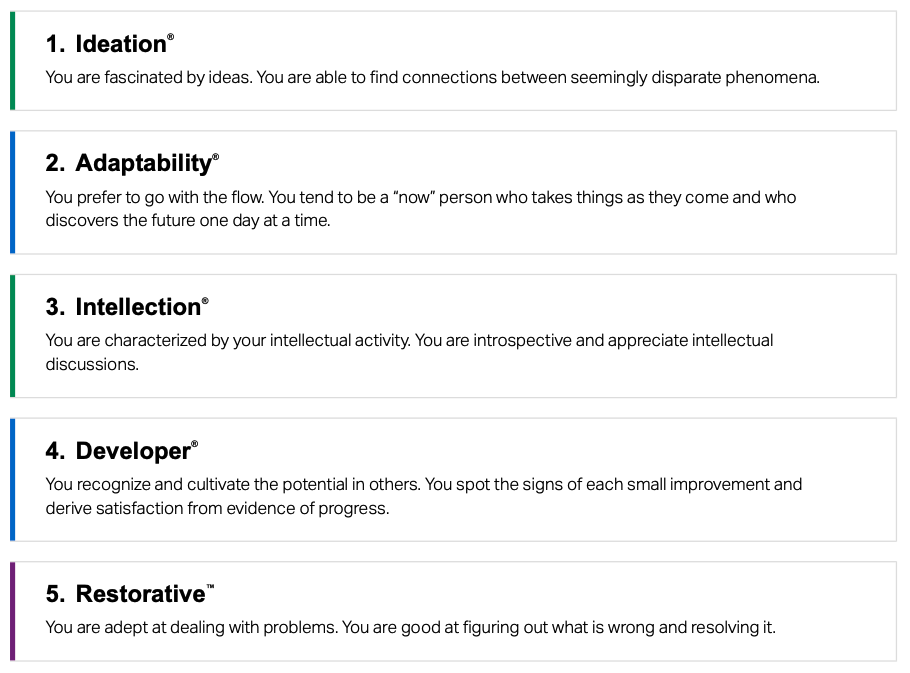Image resolution: width=910 pixels, height=673 pixels.
Task: Click the registered symbol after Developer
Action: coord(194,444)
